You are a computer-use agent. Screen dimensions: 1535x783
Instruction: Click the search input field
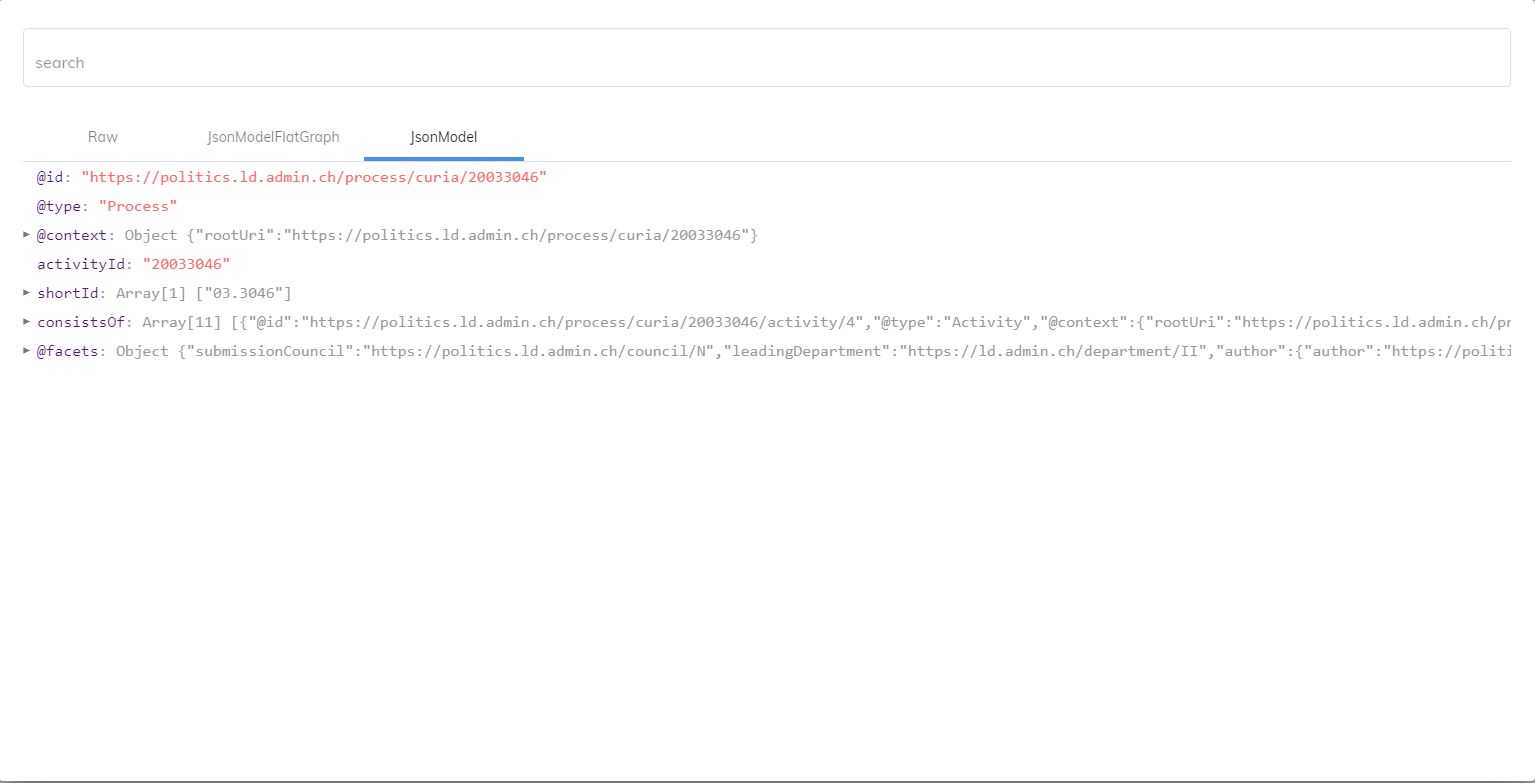766,58
